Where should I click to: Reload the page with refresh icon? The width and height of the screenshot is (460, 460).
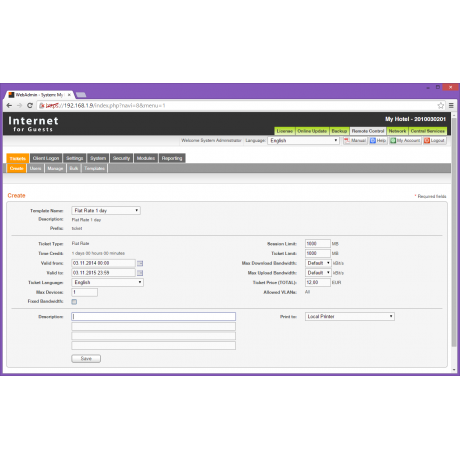30,105
